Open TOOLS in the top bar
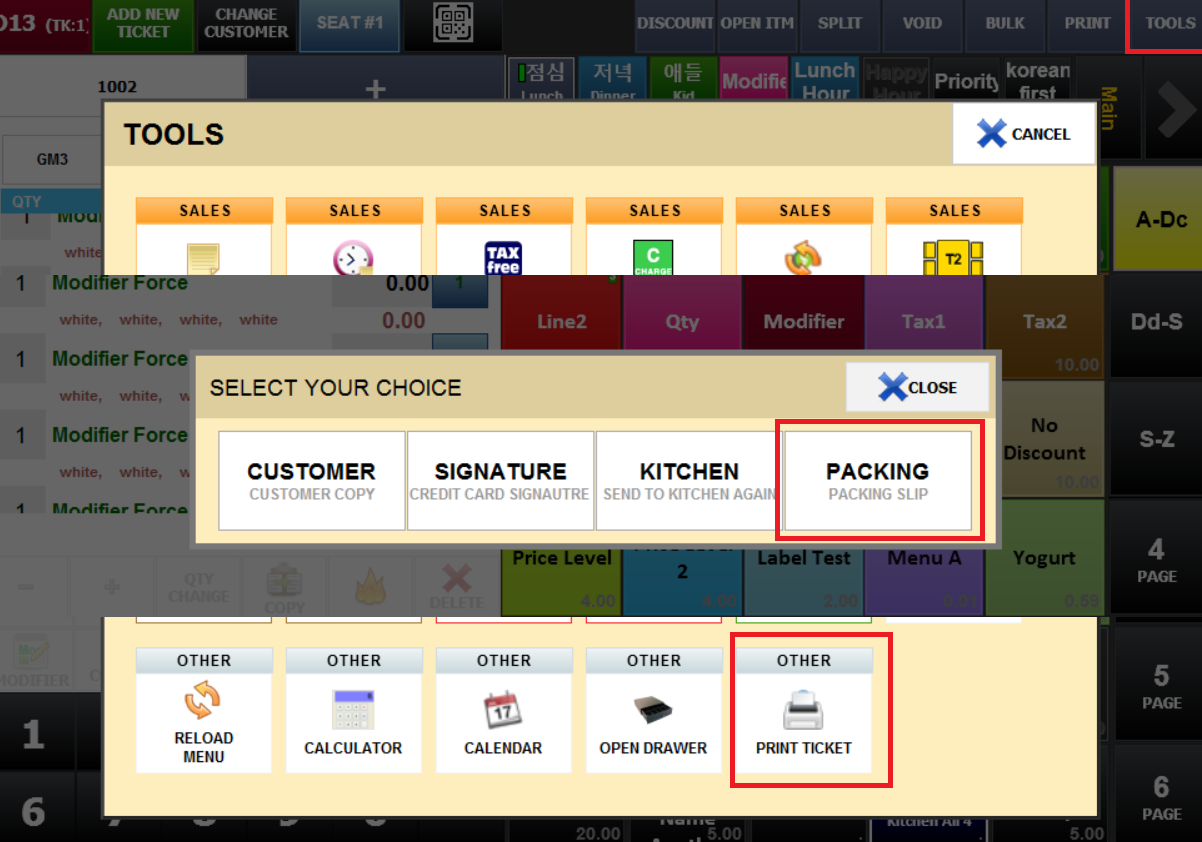 click(x=1166, y=25)
